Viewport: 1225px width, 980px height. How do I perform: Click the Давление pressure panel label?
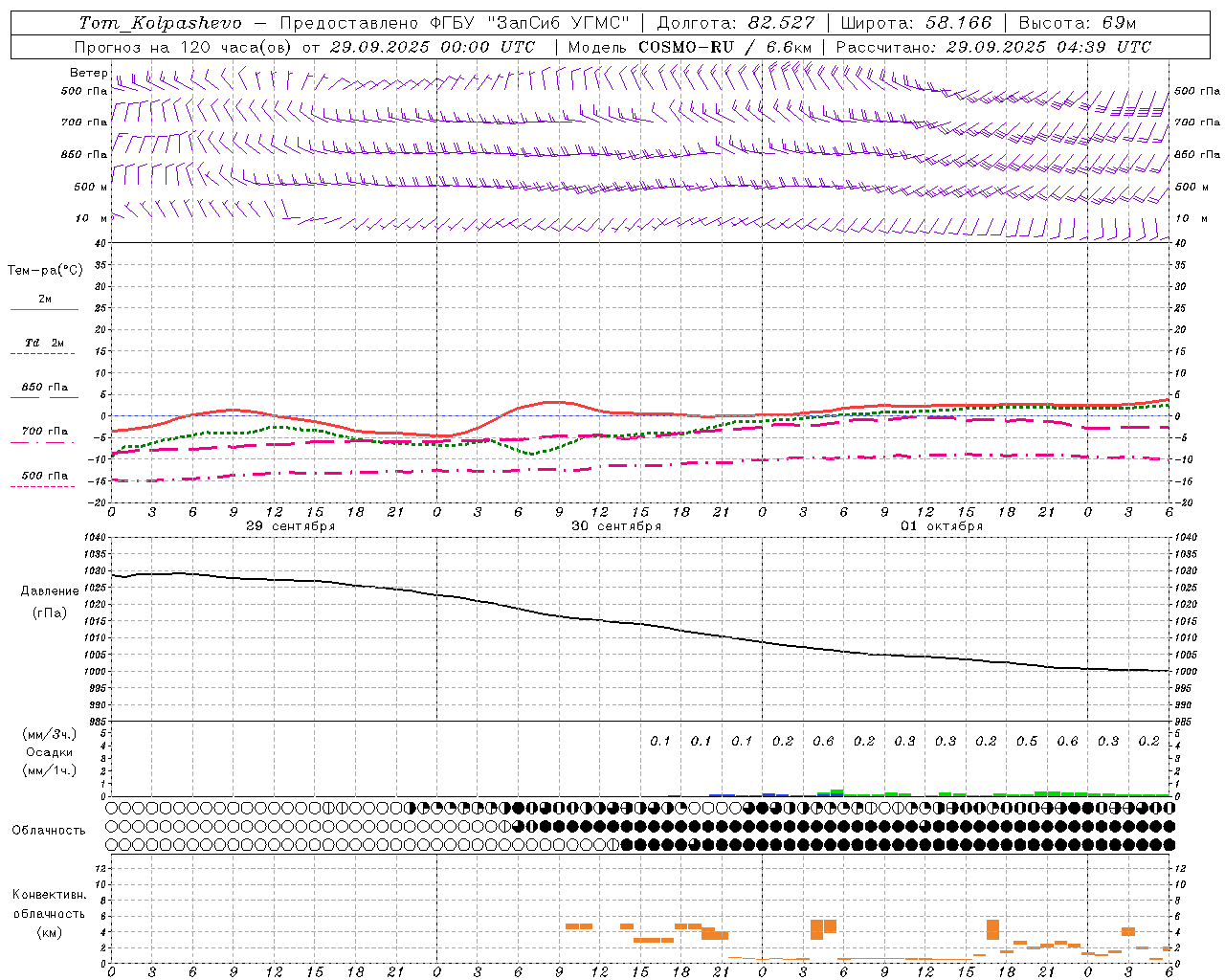(x=49, y=590)
